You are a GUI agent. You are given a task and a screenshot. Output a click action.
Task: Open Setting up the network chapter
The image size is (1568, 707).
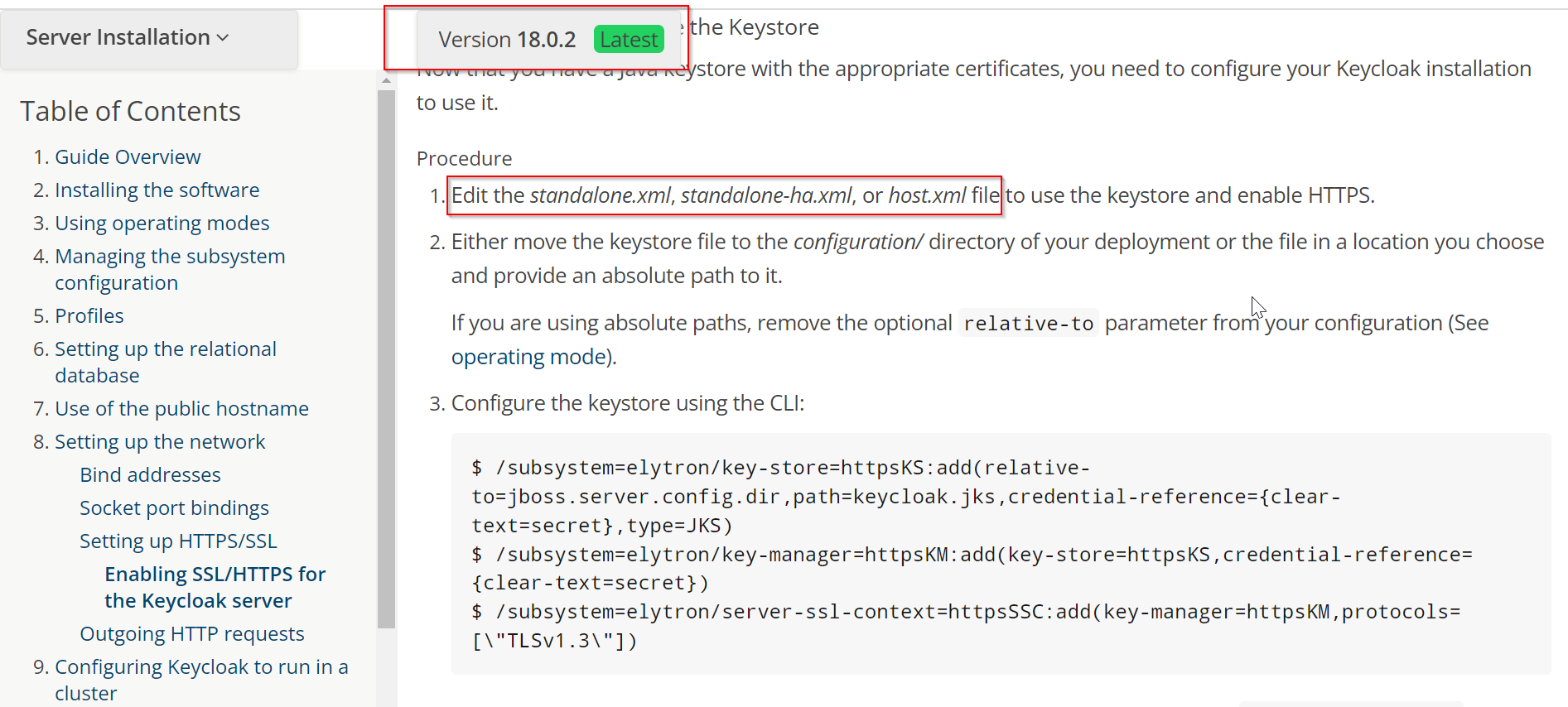pyautogui.click(x=160, y=441)
